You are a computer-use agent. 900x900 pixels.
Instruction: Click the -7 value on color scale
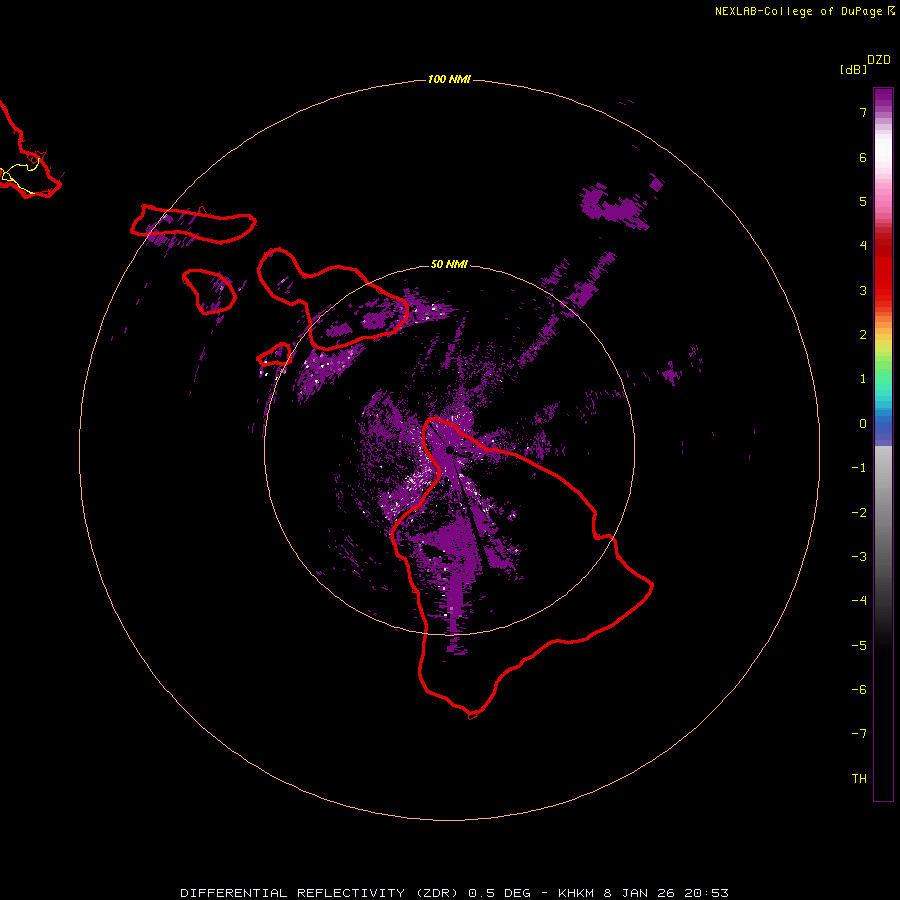pyautogui.click(x=859, y=734)
